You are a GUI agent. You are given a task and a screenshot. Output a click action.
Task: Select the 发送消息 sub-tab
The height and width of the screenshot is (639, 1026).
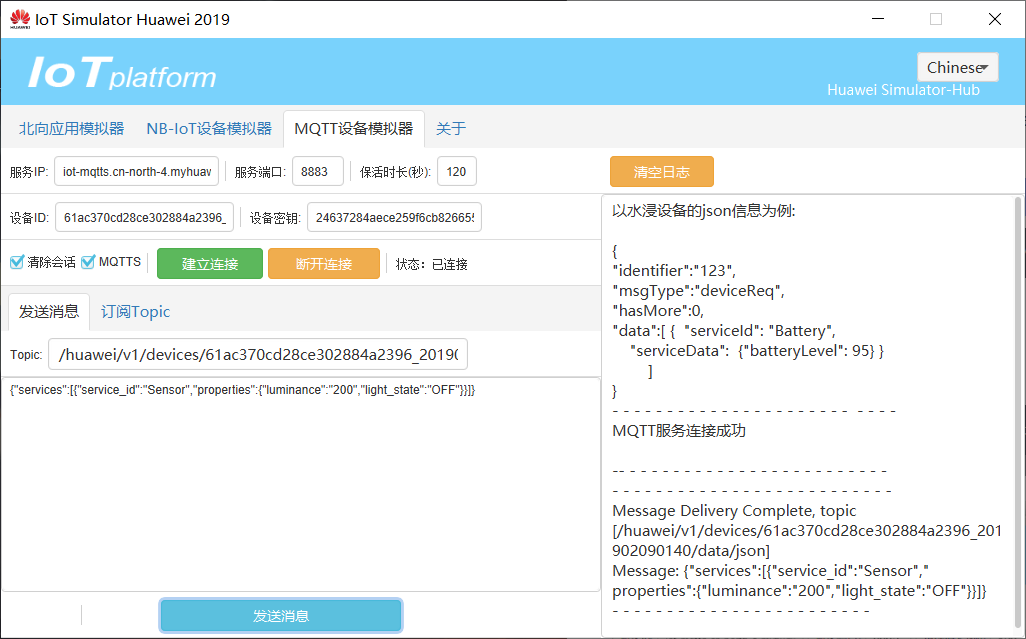[x=49, y=311]
